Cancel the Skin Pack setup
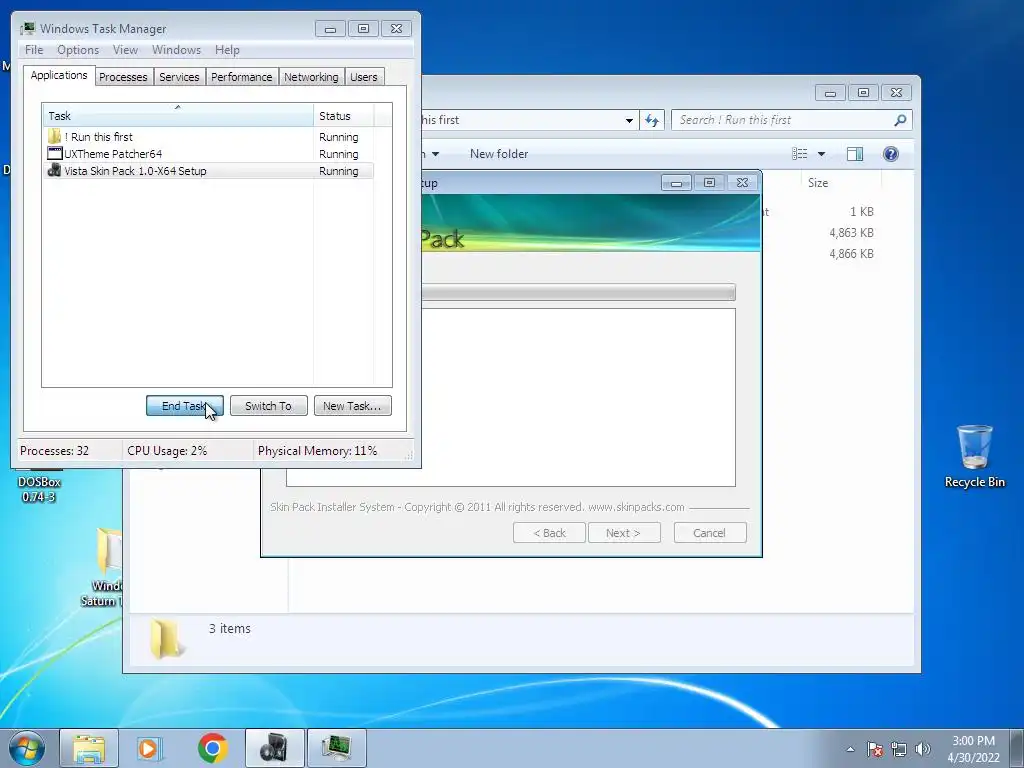Image resolution: width=1024 pixels, height=768 pixels. tap(710, 533)
